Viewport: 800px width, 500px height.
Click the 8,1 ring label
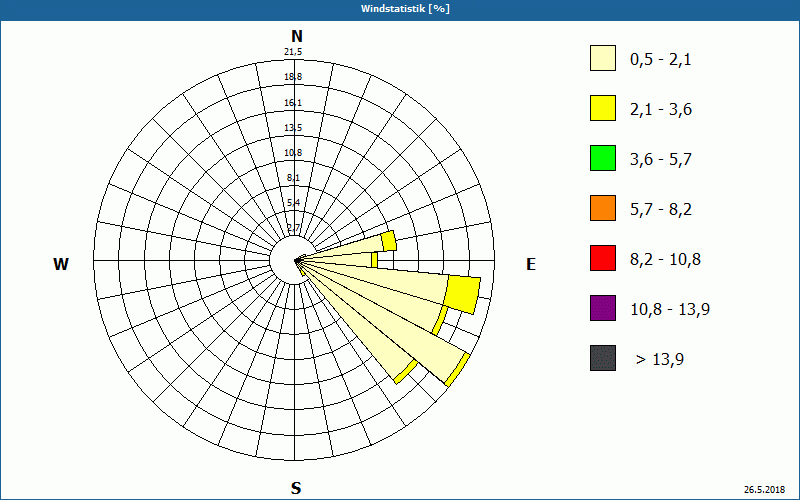[x=293, y=178]
